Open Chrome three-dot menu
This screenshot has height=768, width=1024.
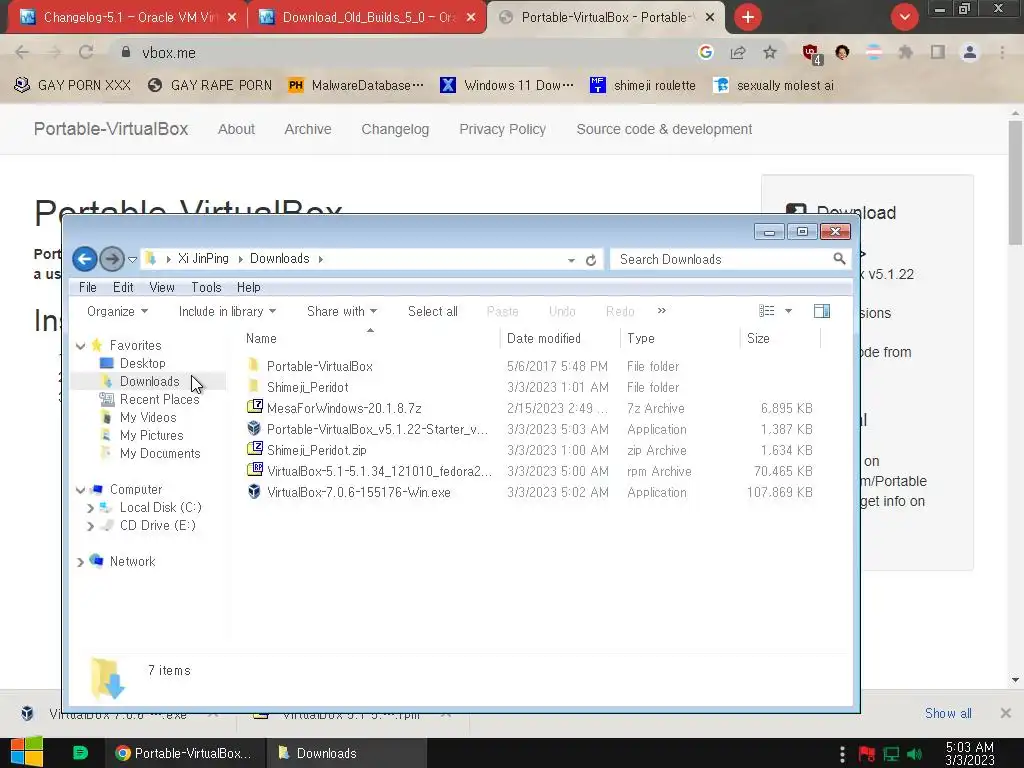tap(1002, 52)
